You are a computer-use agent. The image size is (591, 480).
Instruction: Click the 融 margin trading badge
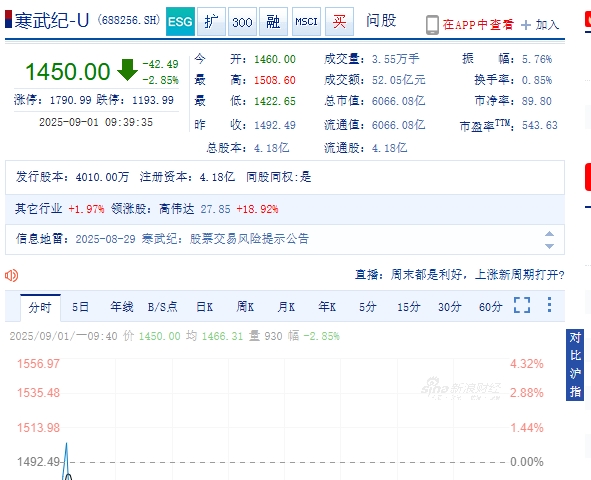[273, 21]
